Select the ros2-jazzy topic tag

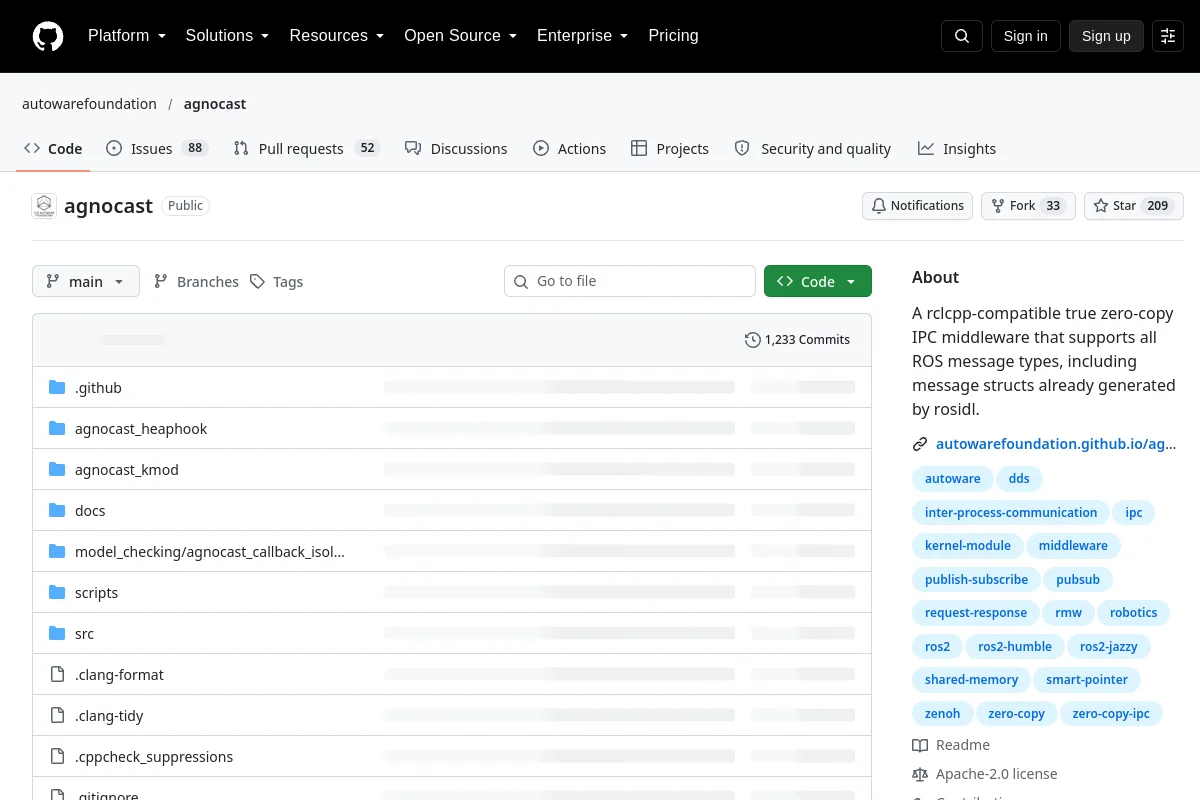1109,647
